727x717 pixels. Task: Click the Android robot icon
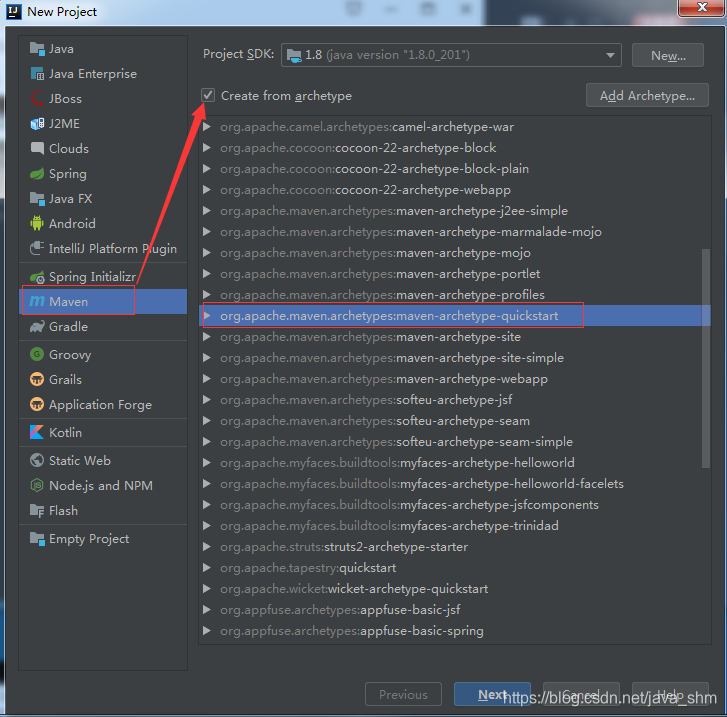point(37,224)
